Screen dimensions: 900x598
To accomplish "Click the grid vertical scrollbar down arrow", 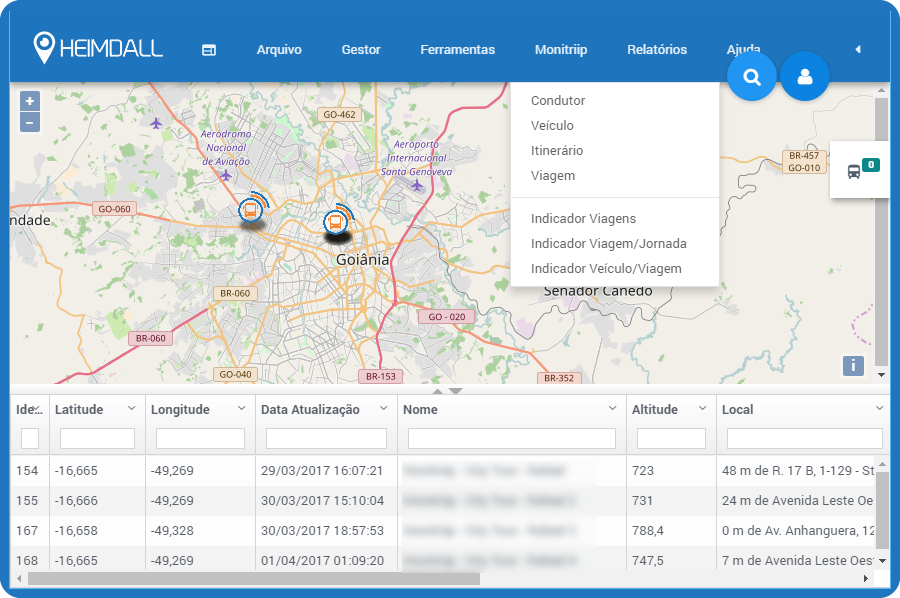I will [882, 561].
